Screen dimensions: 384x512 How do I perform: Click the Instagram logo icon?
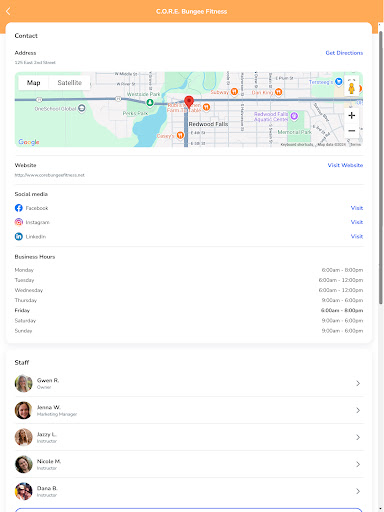point(19,222)
